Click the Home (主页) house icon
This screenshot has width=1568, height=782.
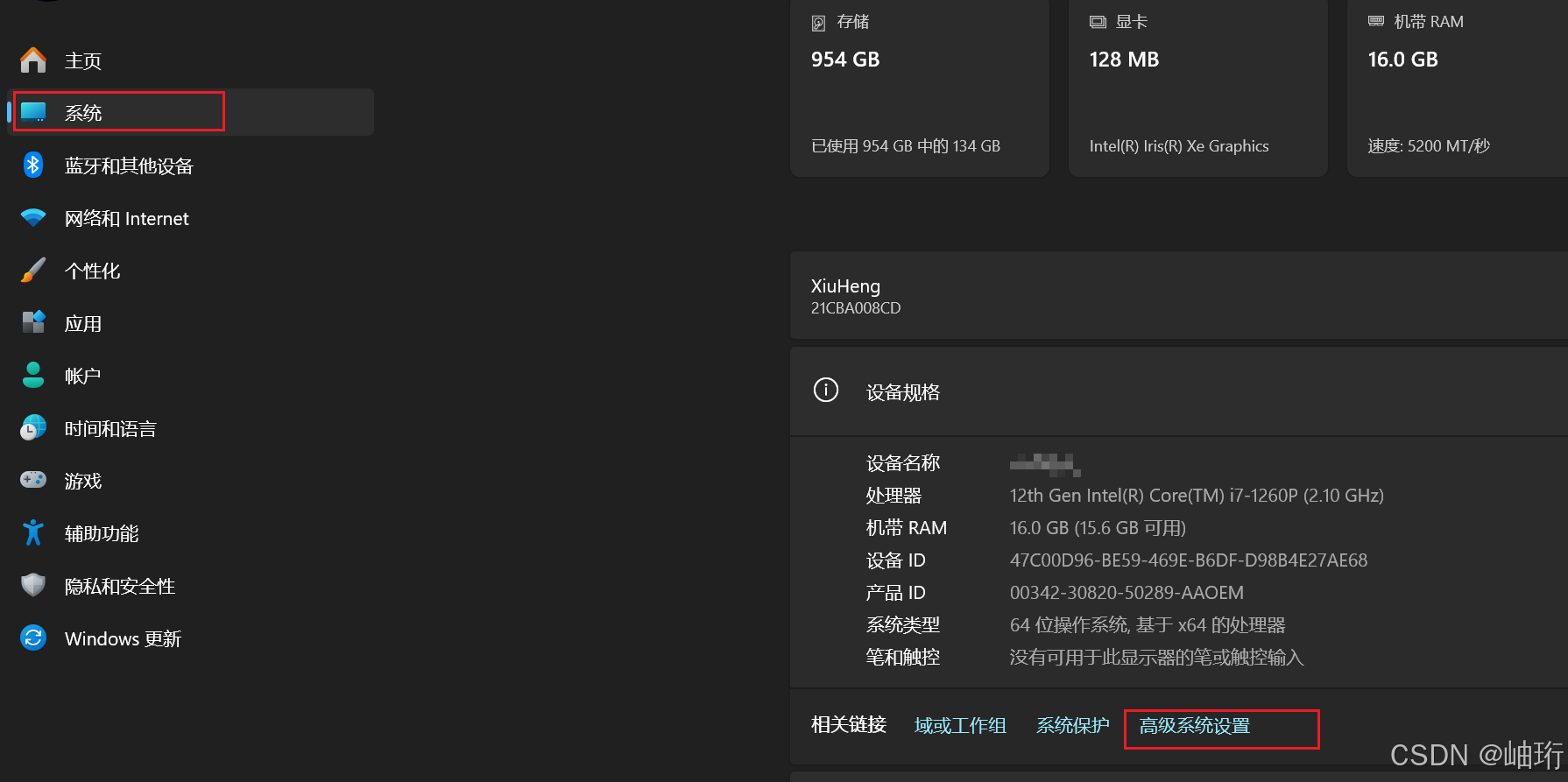(x=33, y=60)
